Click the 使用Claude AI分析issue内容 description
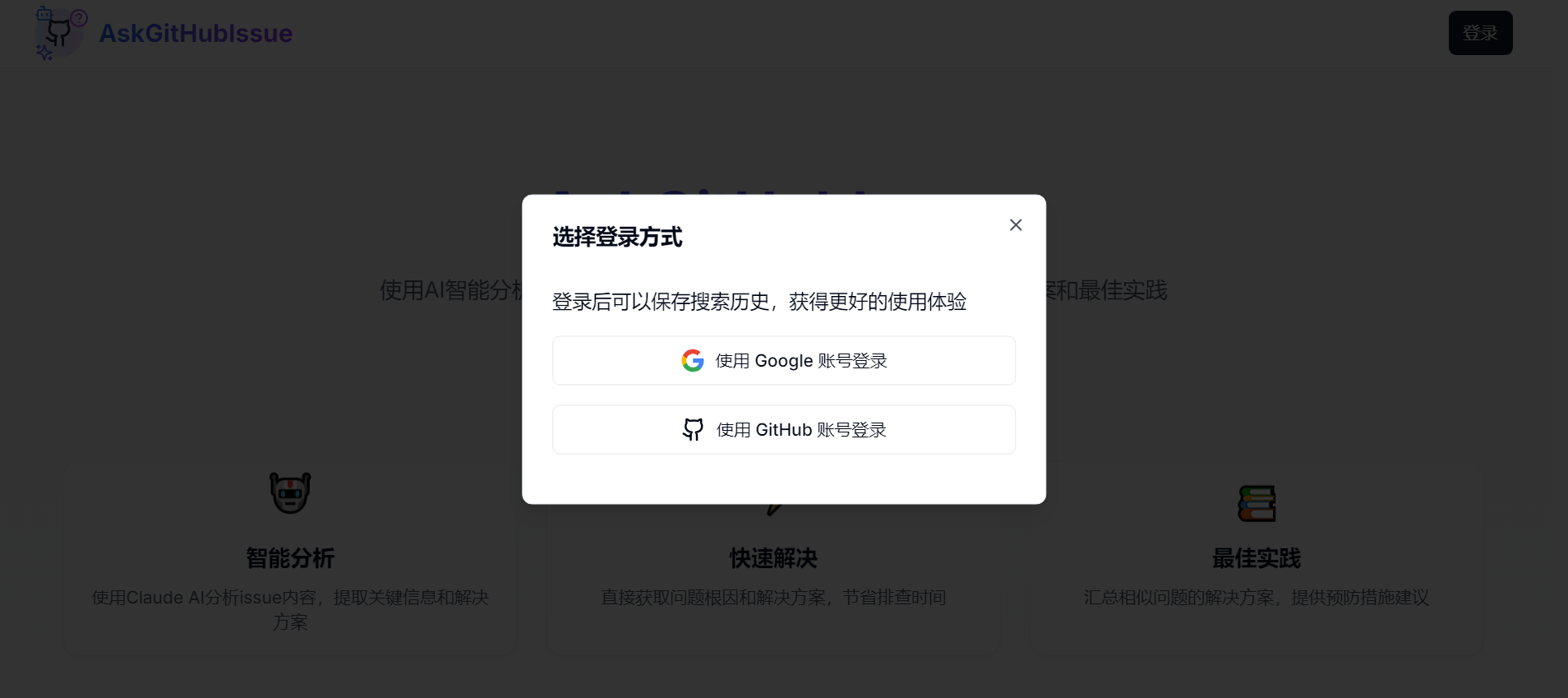1568x698 pixels. (x=290, y=609)
